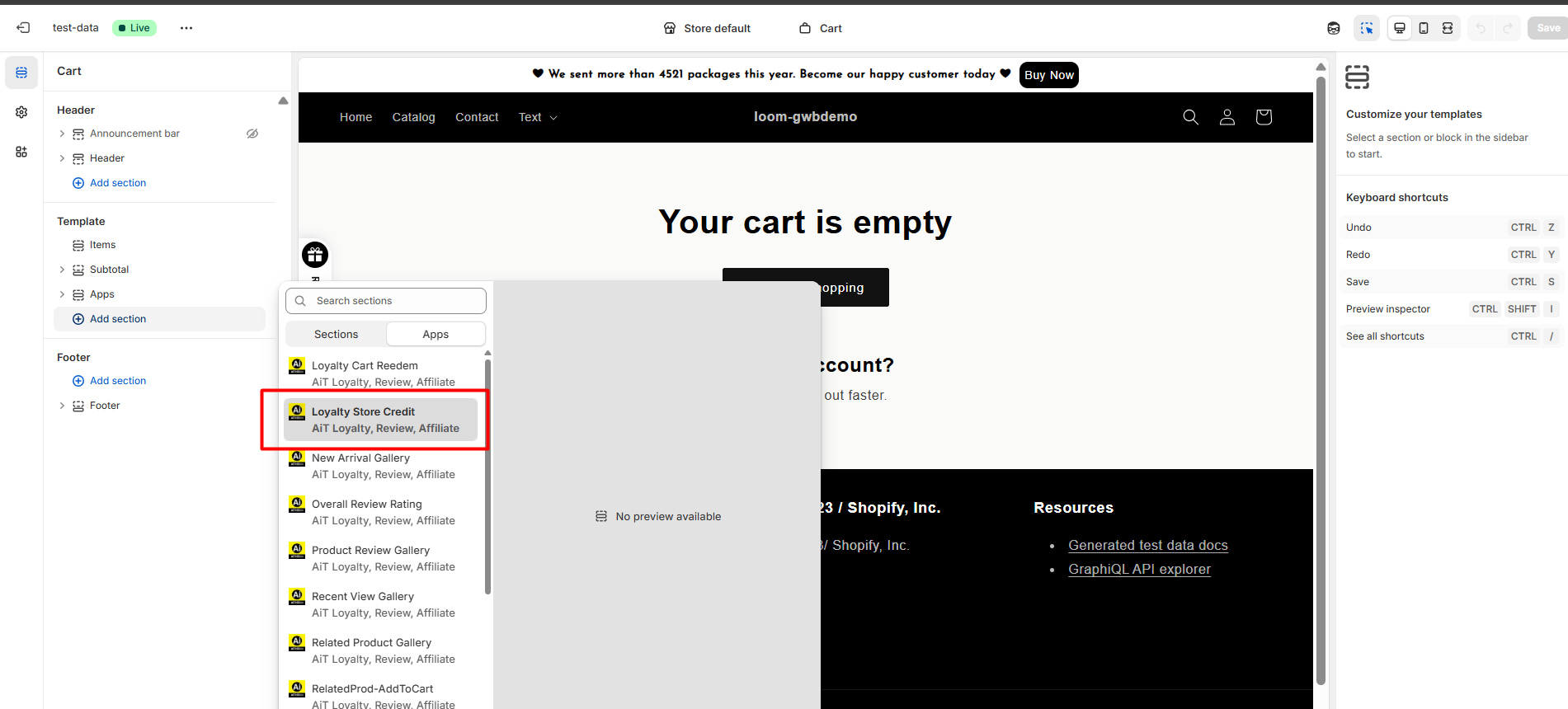Click the storefront search magnifier icon
The width and height of the screenshot is (1568, 709).
click(x=1190, y=117)
